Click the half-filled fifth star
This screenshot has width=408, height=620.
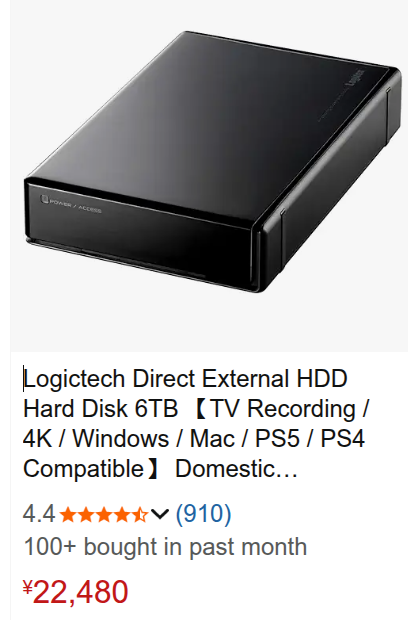point(140,514)
